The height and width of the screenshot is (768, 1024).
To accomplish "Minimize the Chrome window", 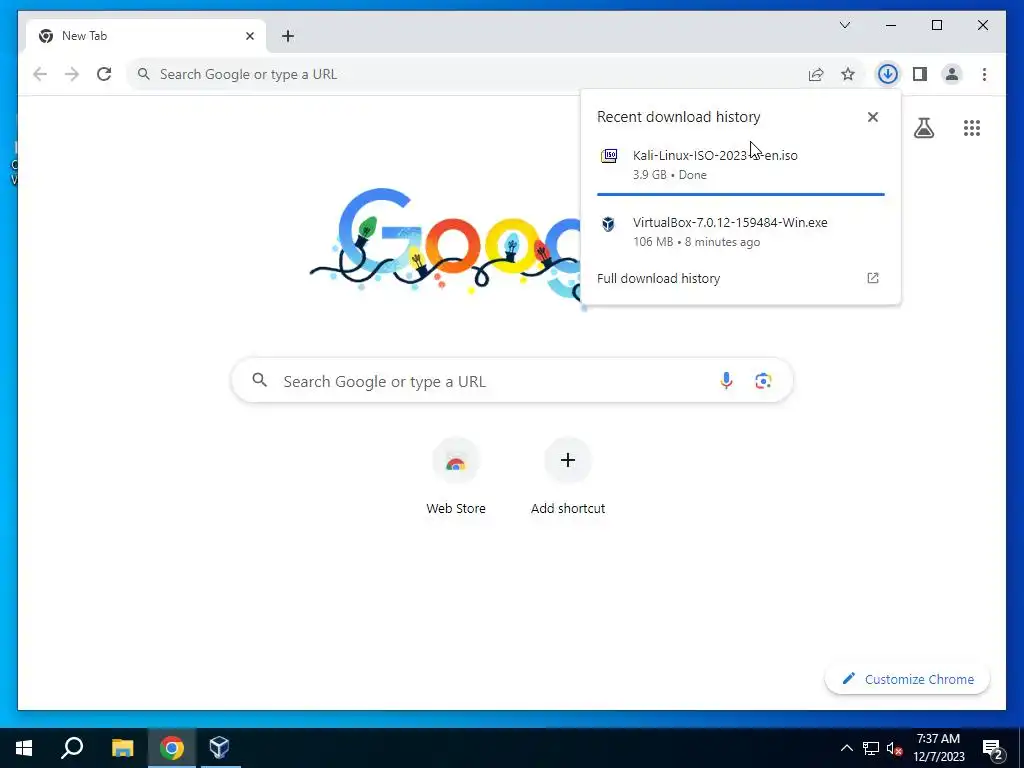I will click(x=891, y=25).
